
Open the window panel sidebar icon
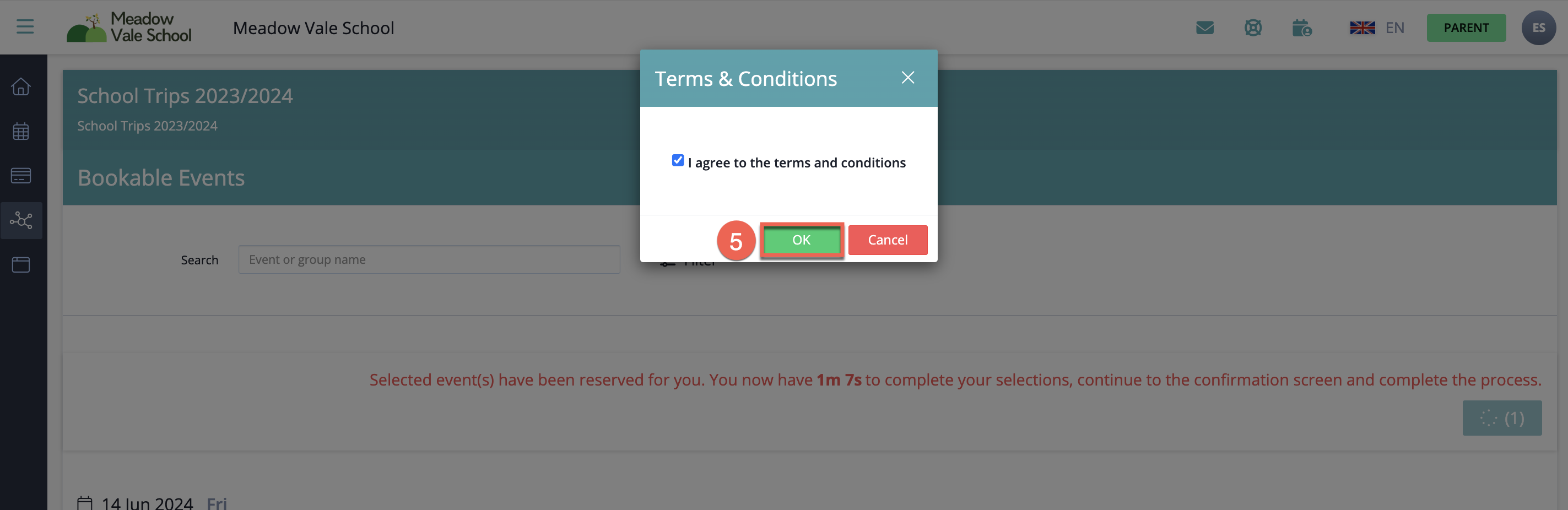click(x=21, y=265)
